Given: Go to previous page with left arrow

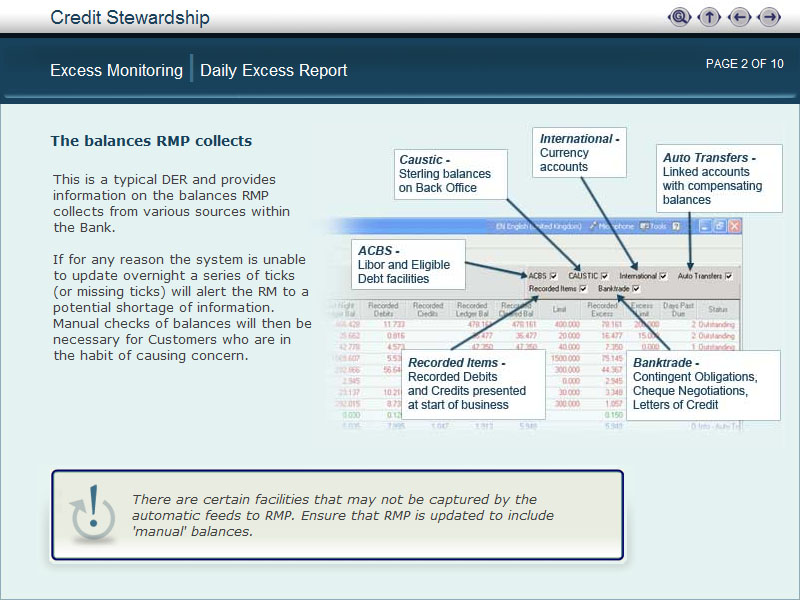Looking at the screenshot, I should tap(739, 17).
